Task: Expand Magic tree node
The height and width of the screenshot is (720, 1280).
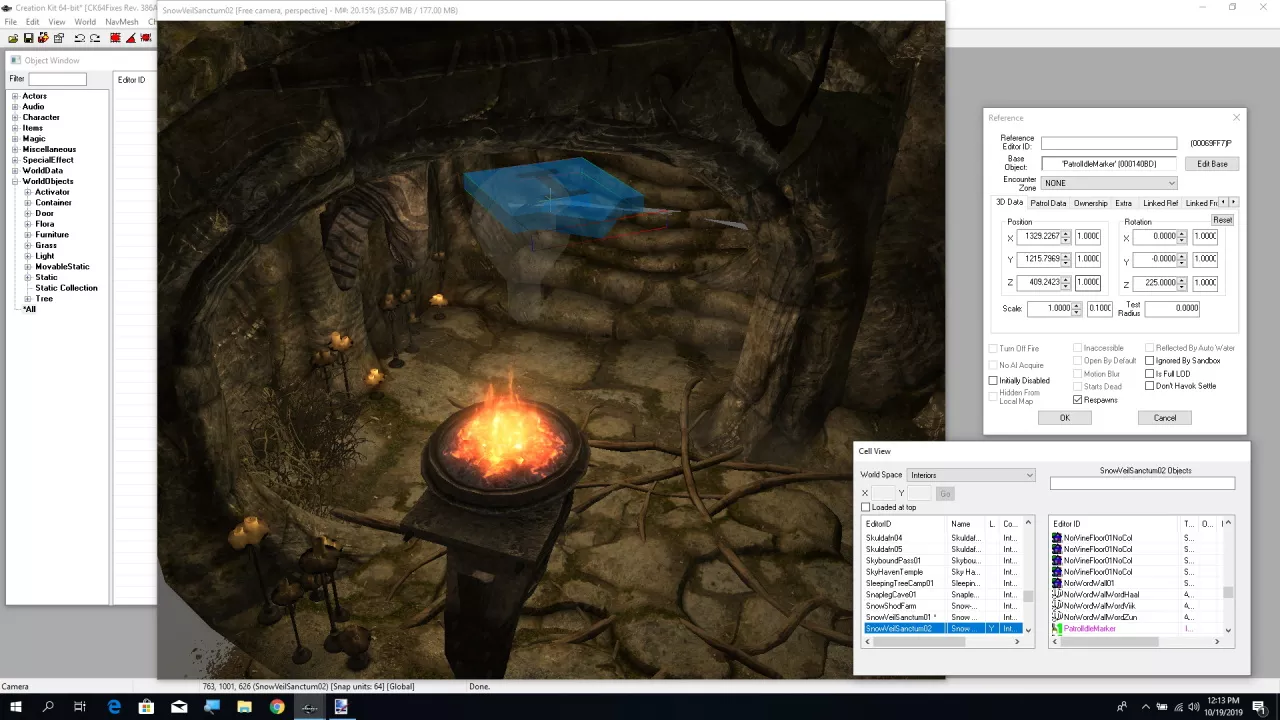Action: point(15,139)
